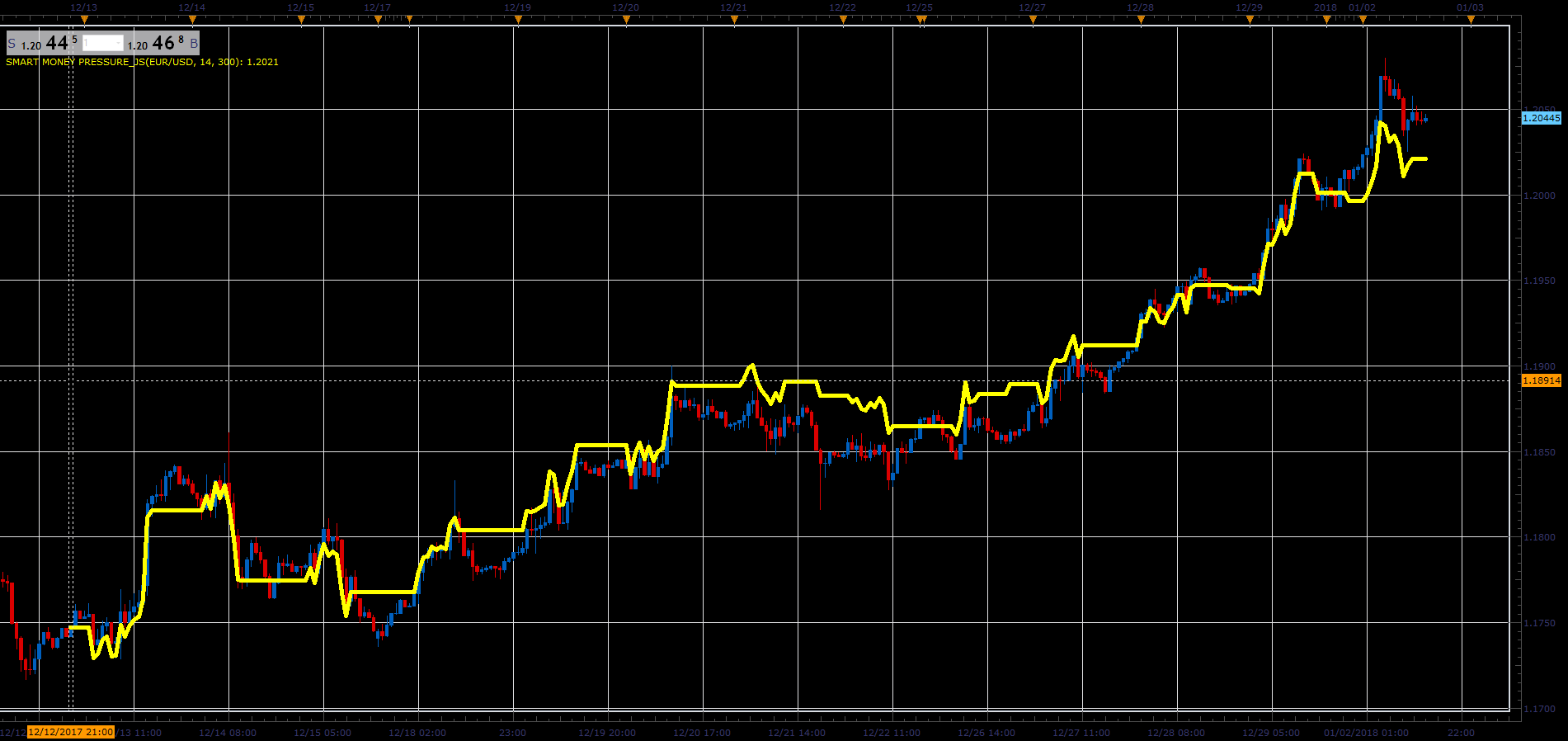Click the 12/15 orange day marker

pyautogui.click(x=301, y=21)
